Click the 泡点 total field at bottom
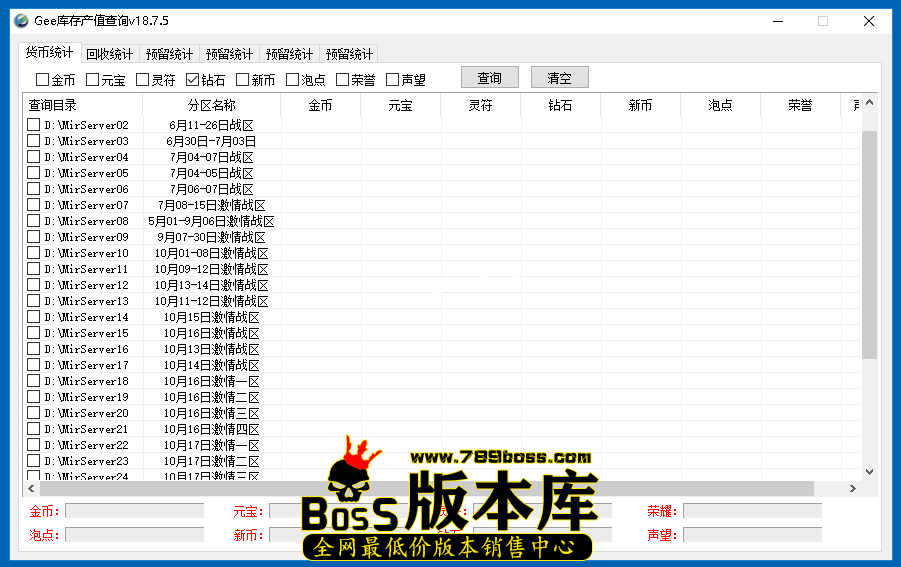The image size is (901, 567). click(134, 535)
